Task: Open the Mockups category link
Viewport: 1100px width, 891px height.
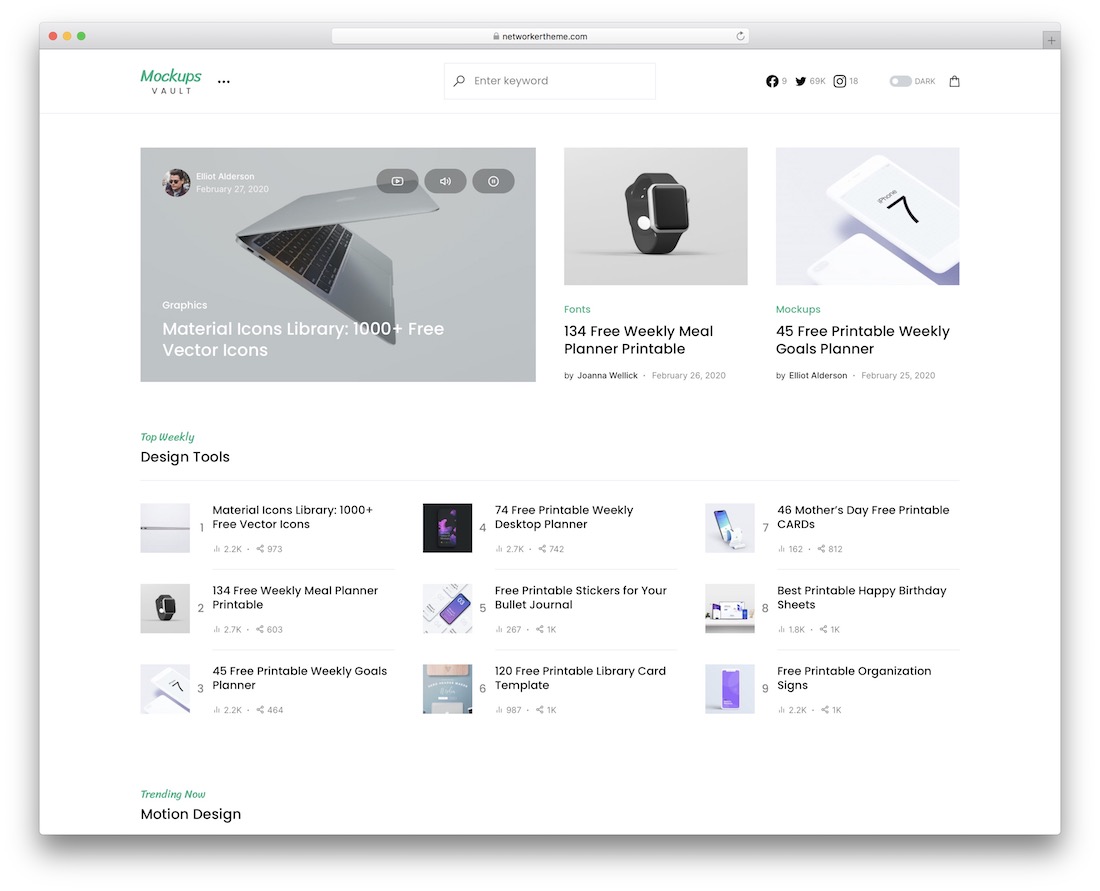Action: 798,309
